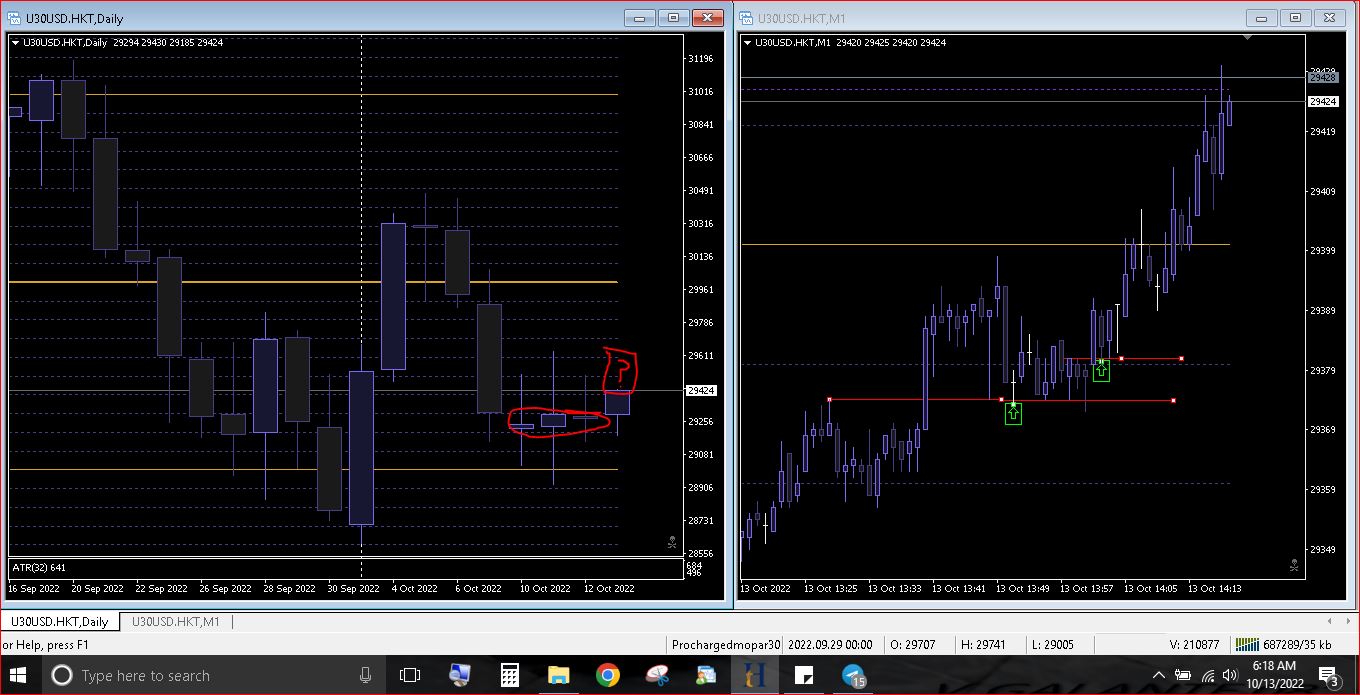
Task: Click the 29424 price label on M1 chart
Action: pyautogui.click(x=1322, y=102)
